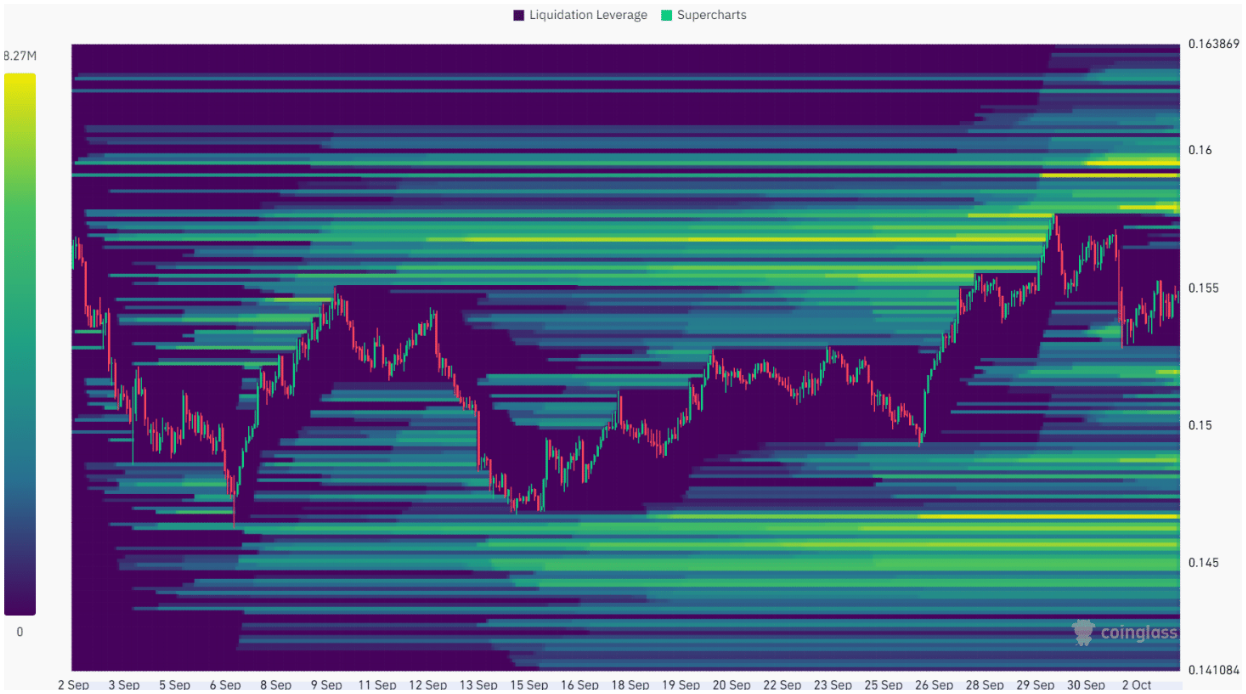Viewport: 1246px width, 694px height.
Task: Click the 8.27M maximum scale label
Action: 20,56
